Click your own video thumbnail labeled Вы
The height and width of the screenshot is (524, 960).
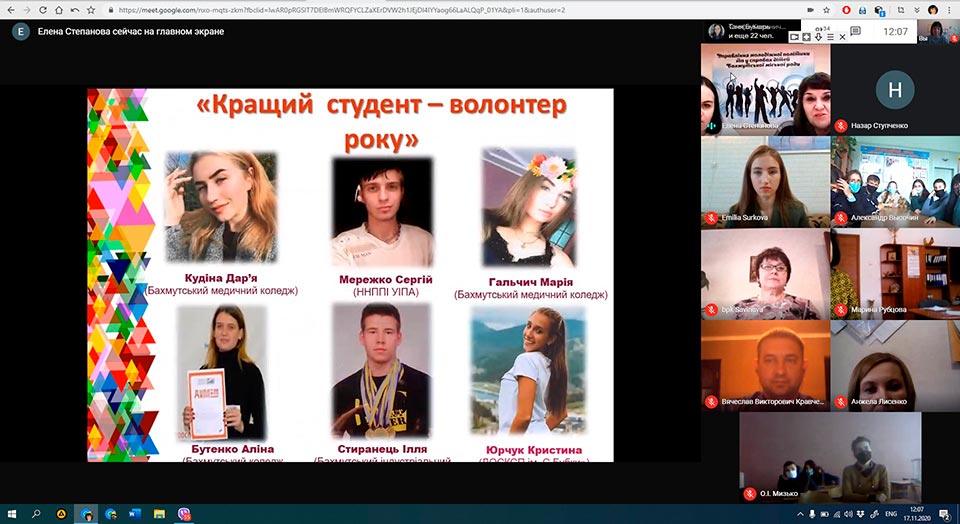pos(938,31)
